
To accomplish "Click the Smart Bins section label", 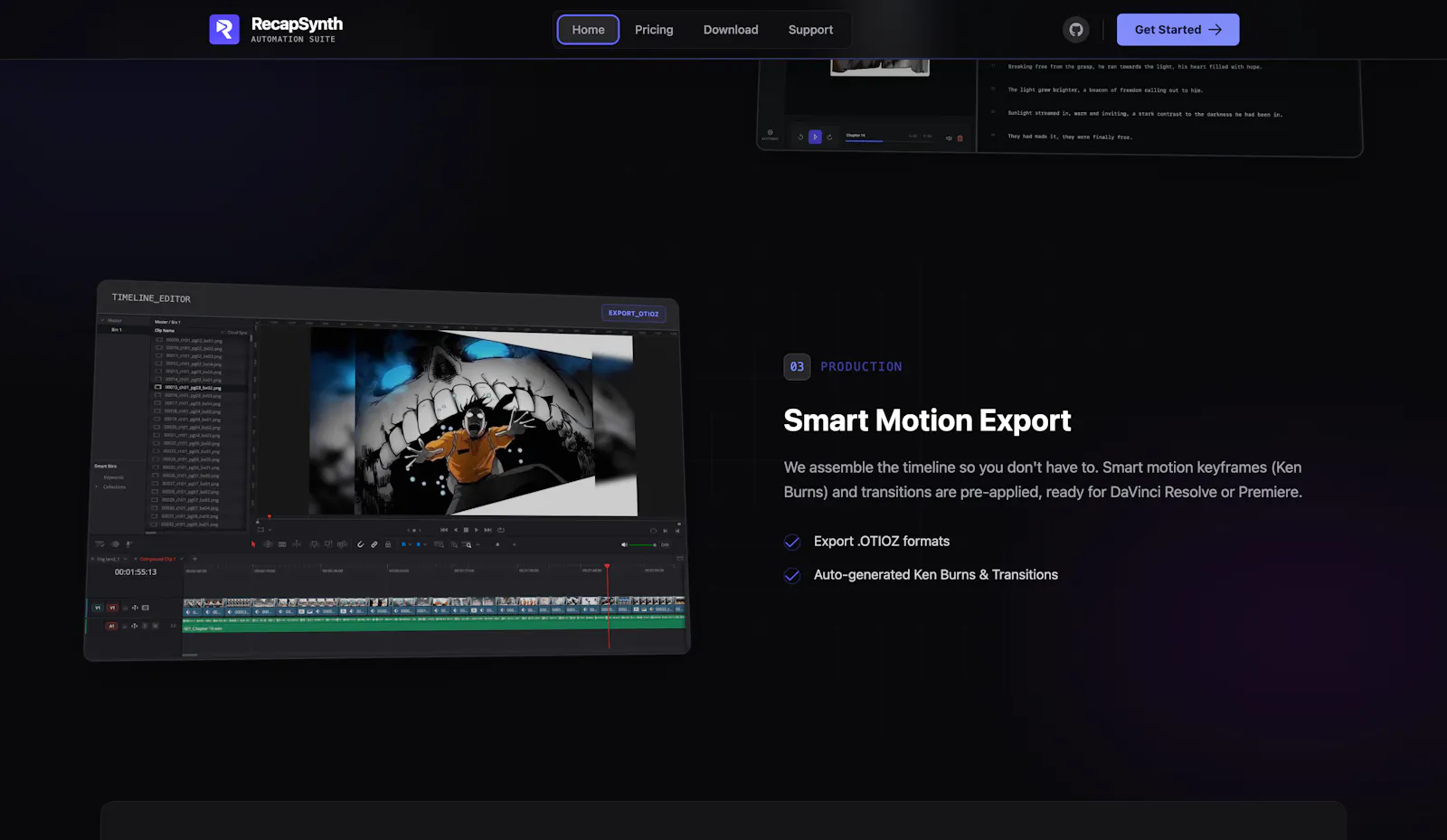I will point(106,467).
